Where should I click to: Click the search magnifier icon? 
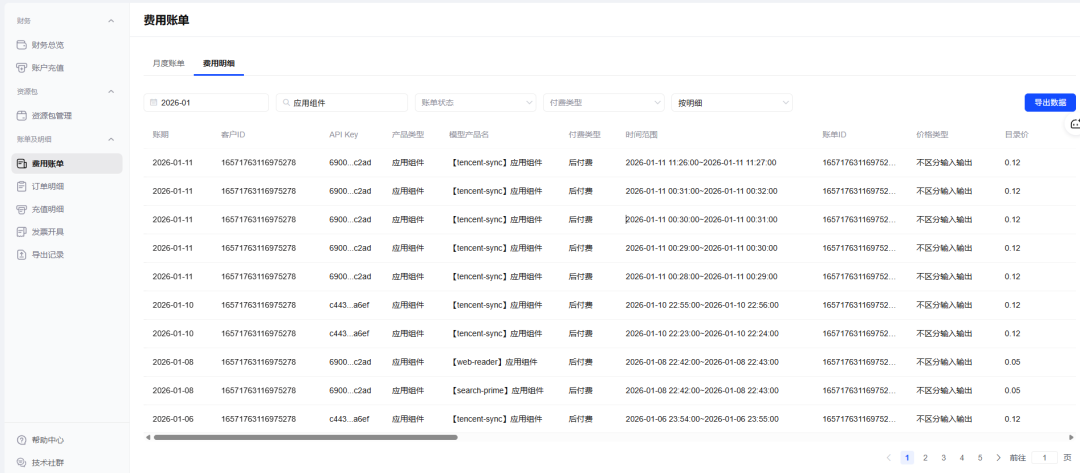(x=286, y=103)
